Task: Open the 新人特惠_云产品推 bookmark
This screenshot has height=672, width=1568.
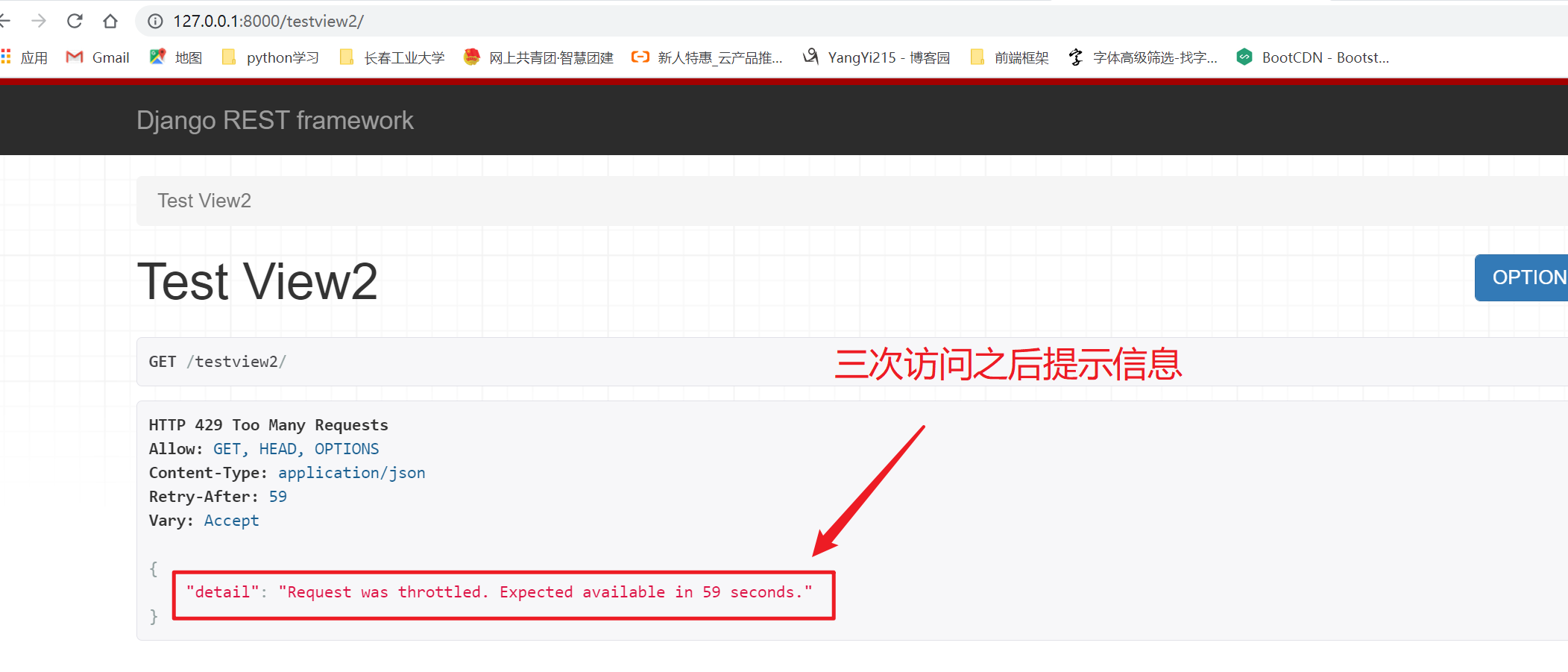Action: (x=707, y=57)
